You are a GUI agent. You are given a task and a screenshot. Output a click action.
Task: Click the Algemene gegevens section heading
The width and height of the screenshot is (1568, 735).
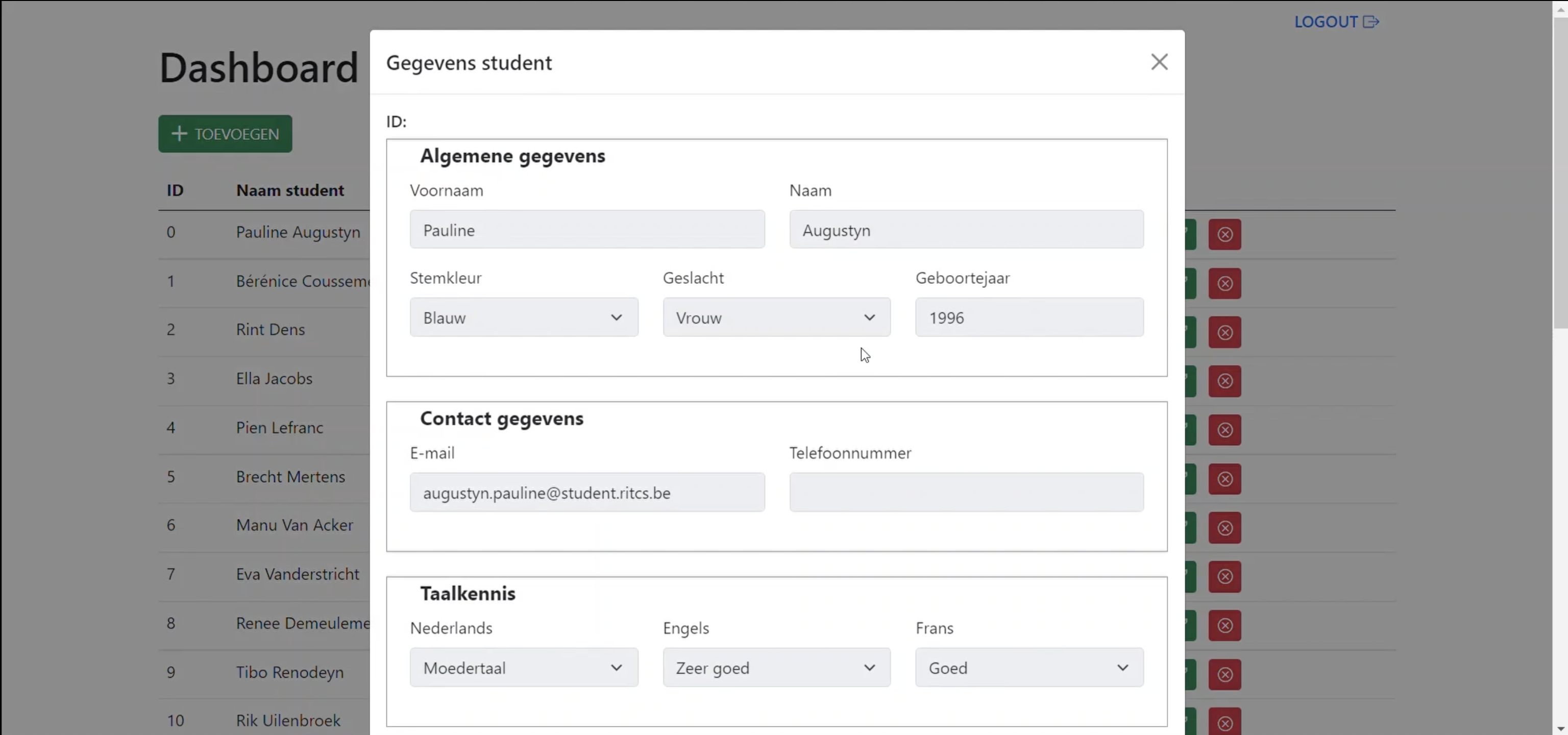click(512, 156)
